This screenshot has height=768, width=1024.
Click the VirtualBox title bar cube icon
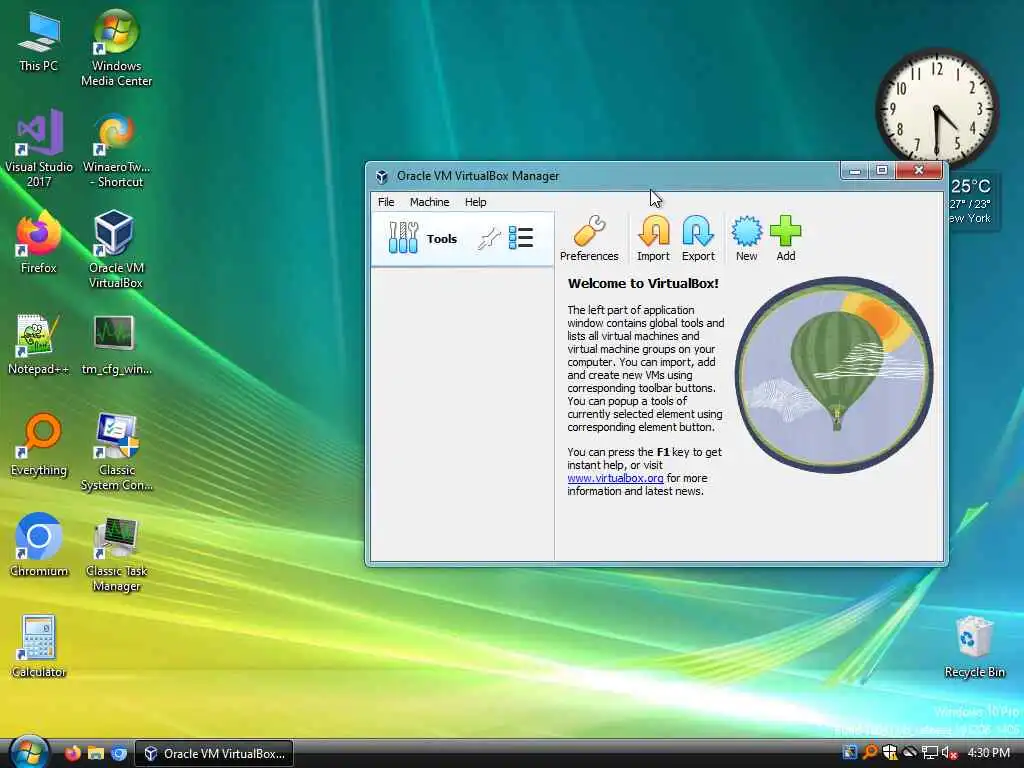click(x=382, y=176)
